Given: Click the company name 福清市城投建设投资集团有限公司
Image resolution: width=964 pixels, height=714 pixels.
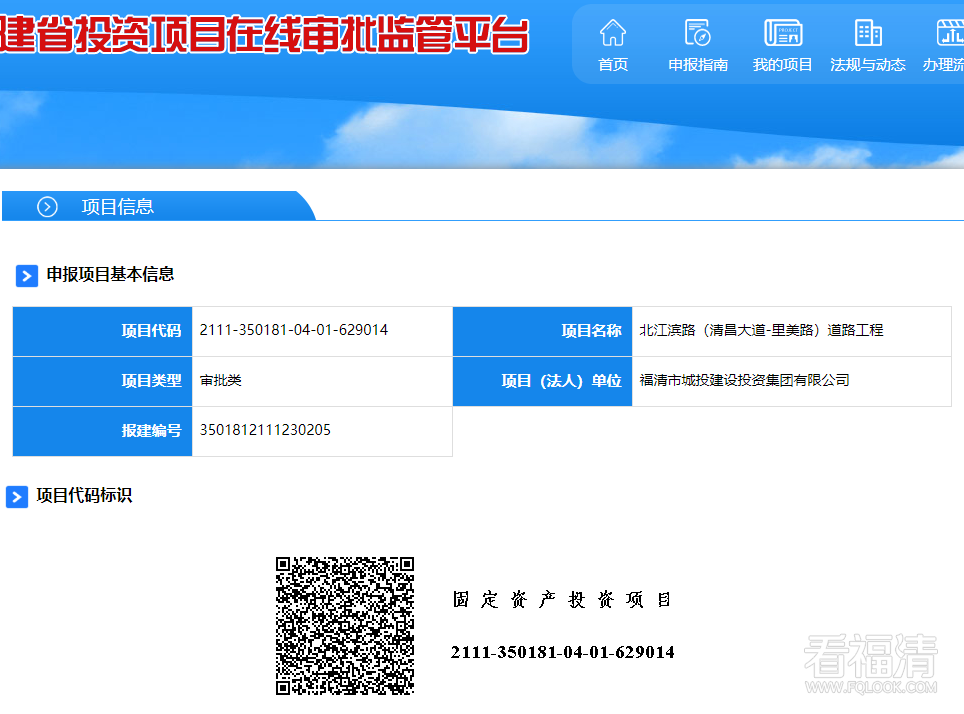Looking at the screenshot, I should (x=744, y=380).
